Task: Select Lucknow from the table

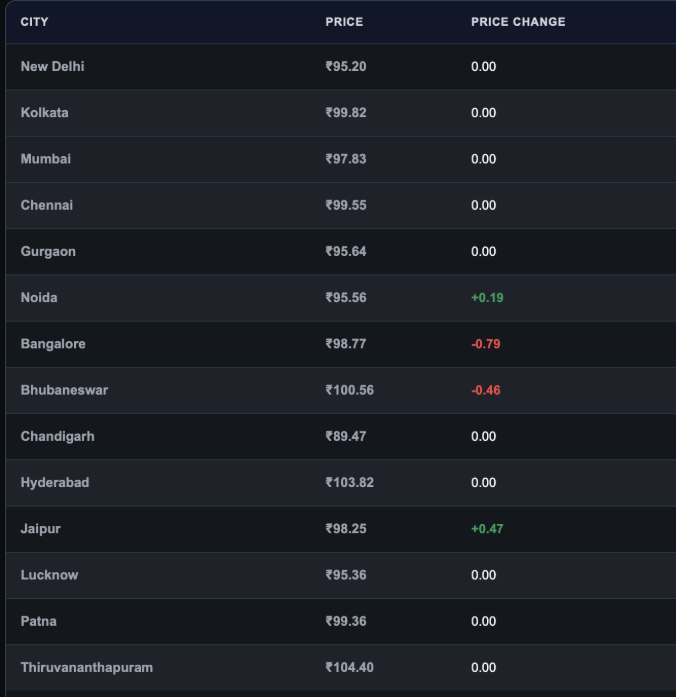Action: pyautogui.click(x=49, y=575)
